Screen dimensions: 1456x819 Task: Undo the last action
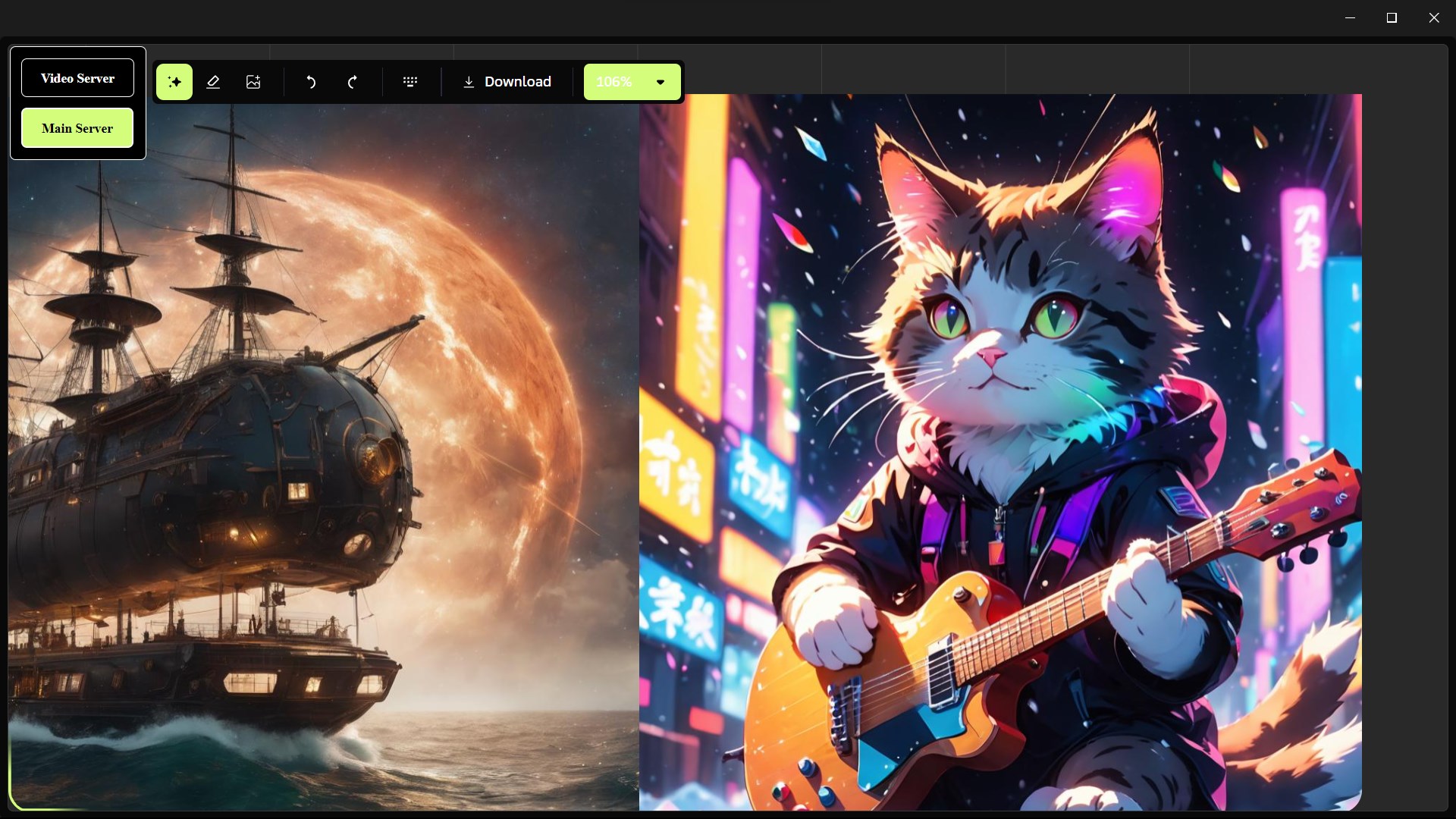311,82
